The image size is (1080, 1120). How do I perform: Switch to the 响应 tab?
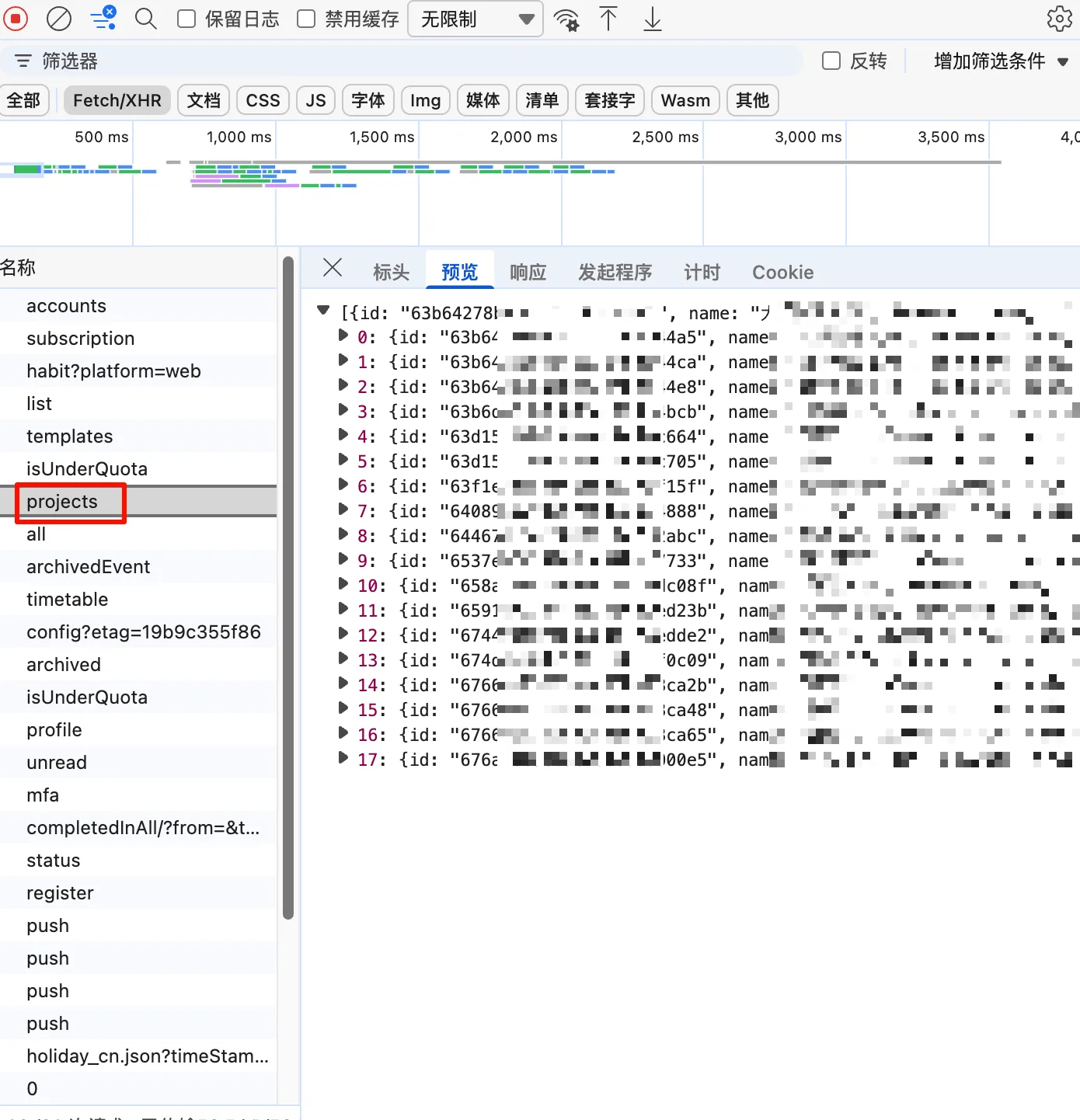pyautogui.click(x=528, y=273)
